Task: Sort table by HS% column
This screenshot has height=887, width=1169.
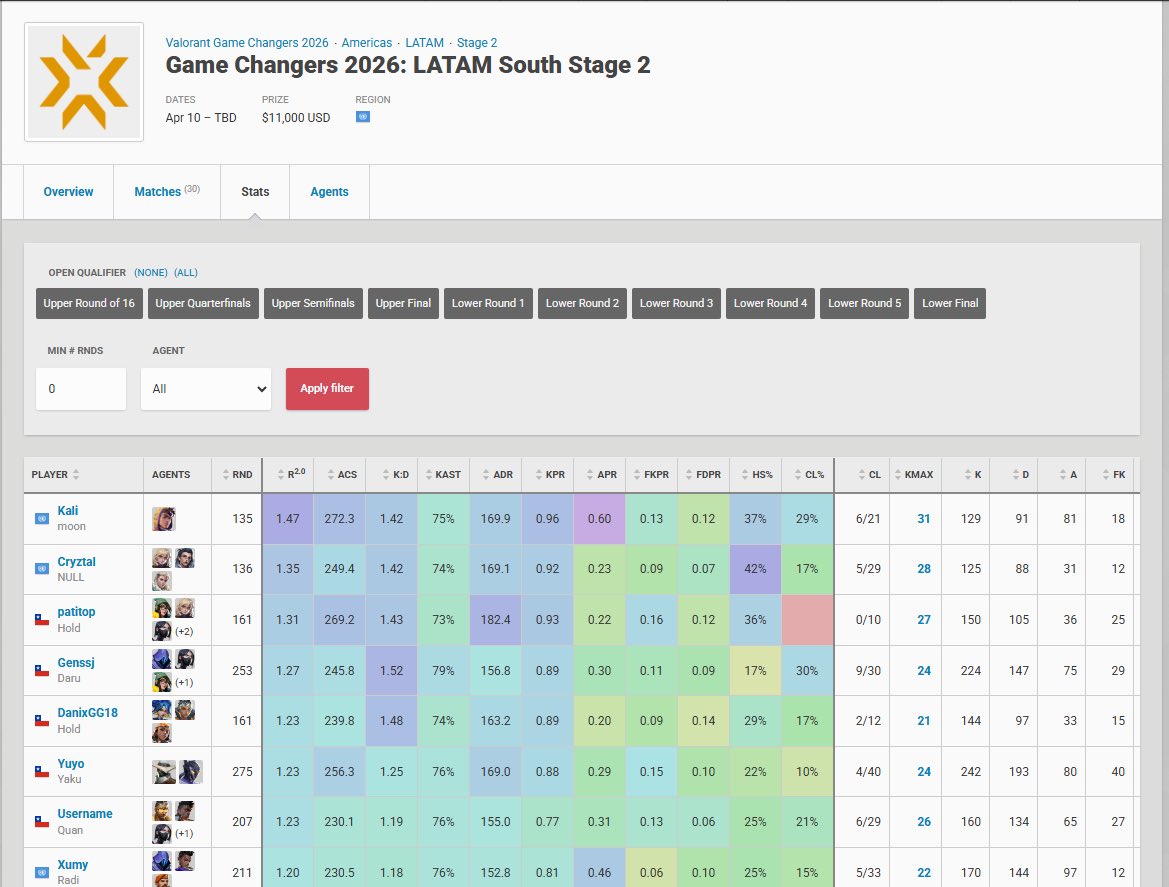Action: pos(757,475)
